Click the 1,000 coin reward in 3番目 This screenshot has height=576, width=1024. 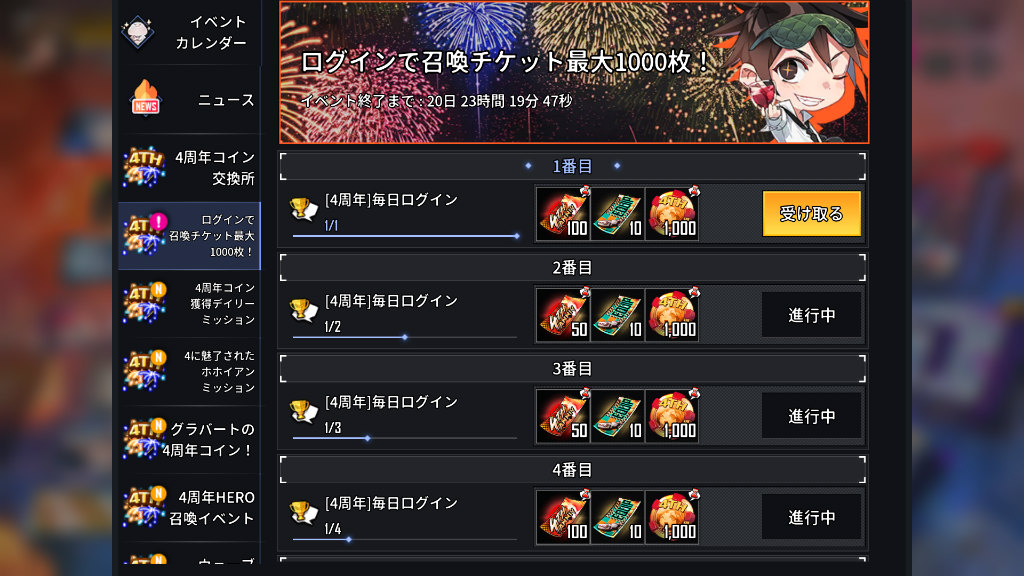click(x=671, y=416)
